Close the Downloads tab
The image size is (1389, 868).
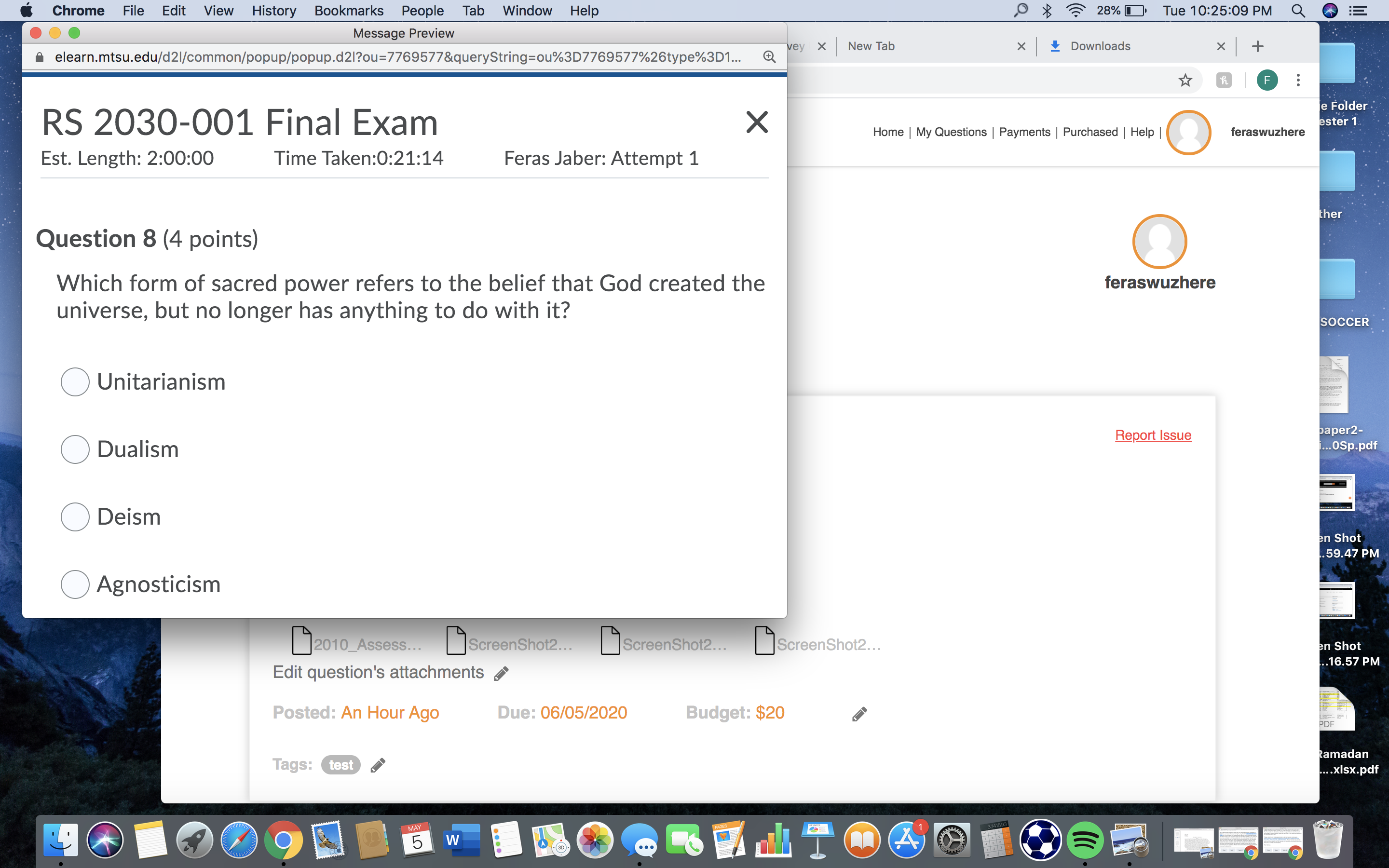click(x=1221, y=46)
